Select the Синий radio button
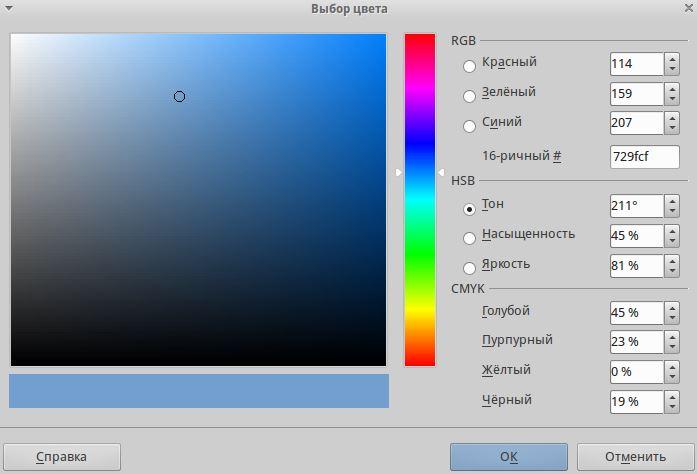Screen dimensions: 697x474 (x=469, y=126)
